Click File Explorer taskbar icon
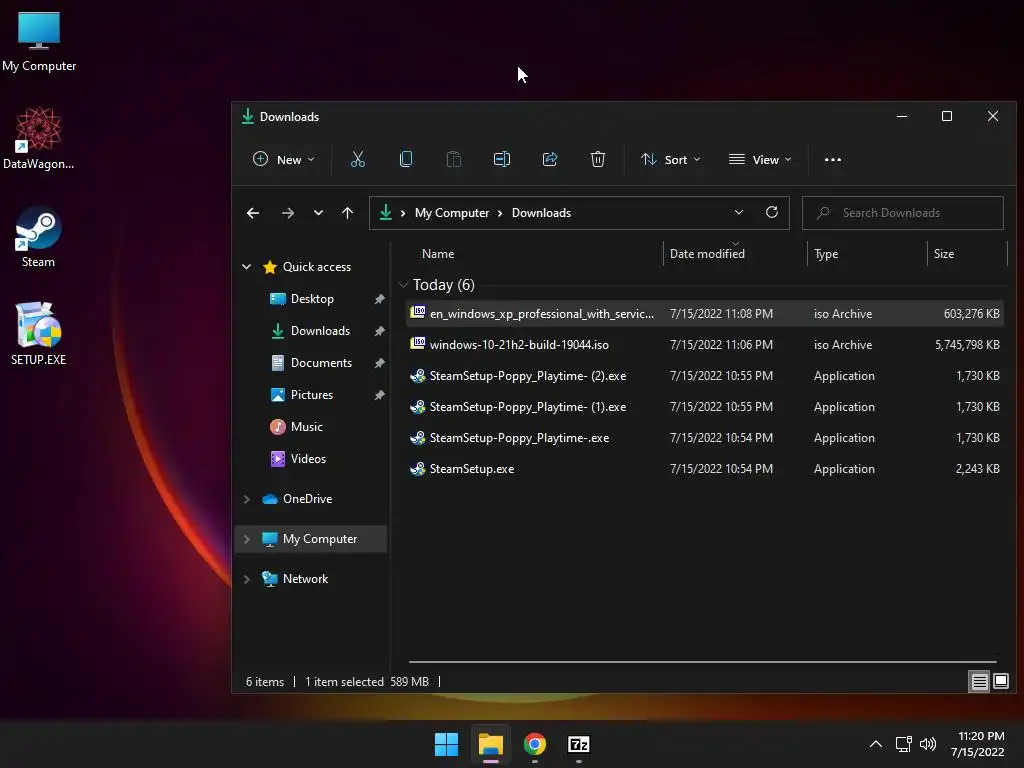This screenshot has width=1024, height=768. (490, 744)
